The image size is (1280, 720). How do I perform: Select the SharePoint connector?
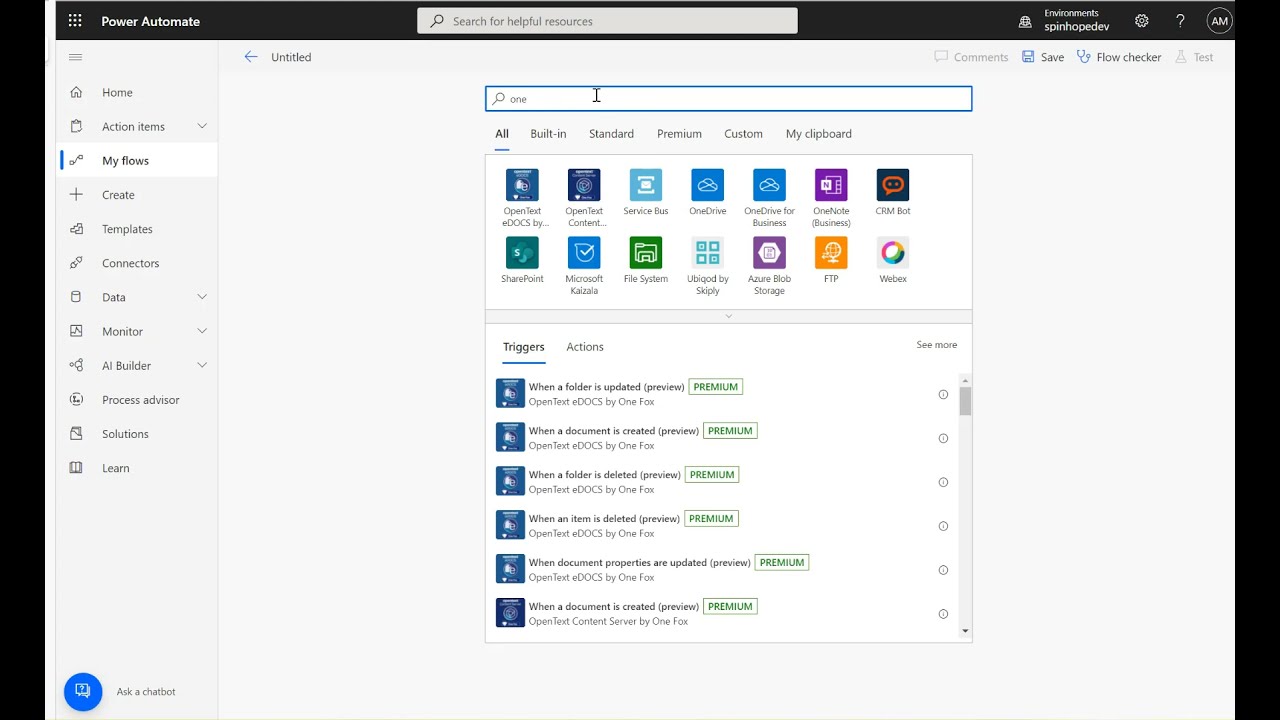[522, 253]
